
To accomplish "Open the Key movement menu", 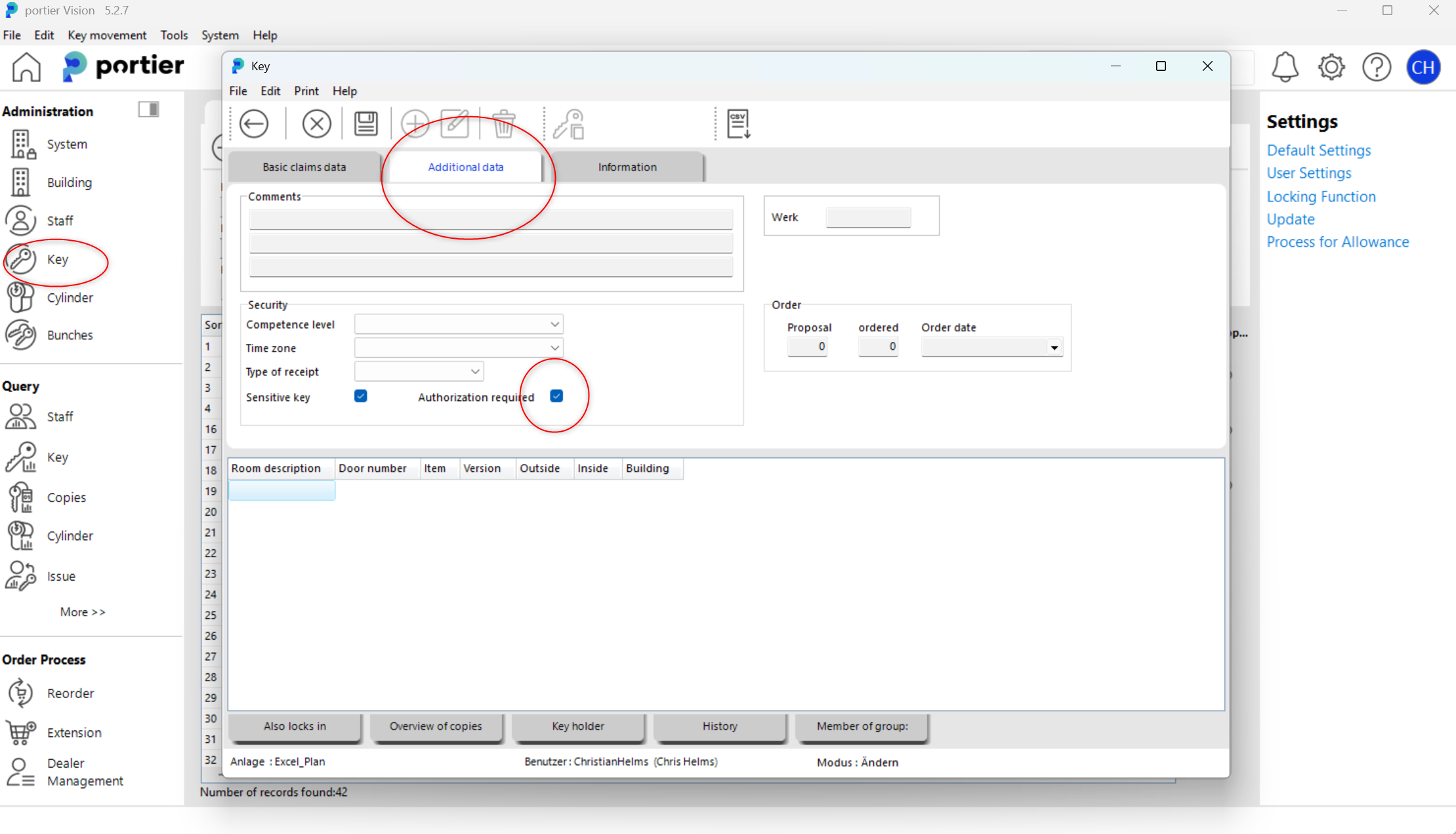I will (107, 35).
